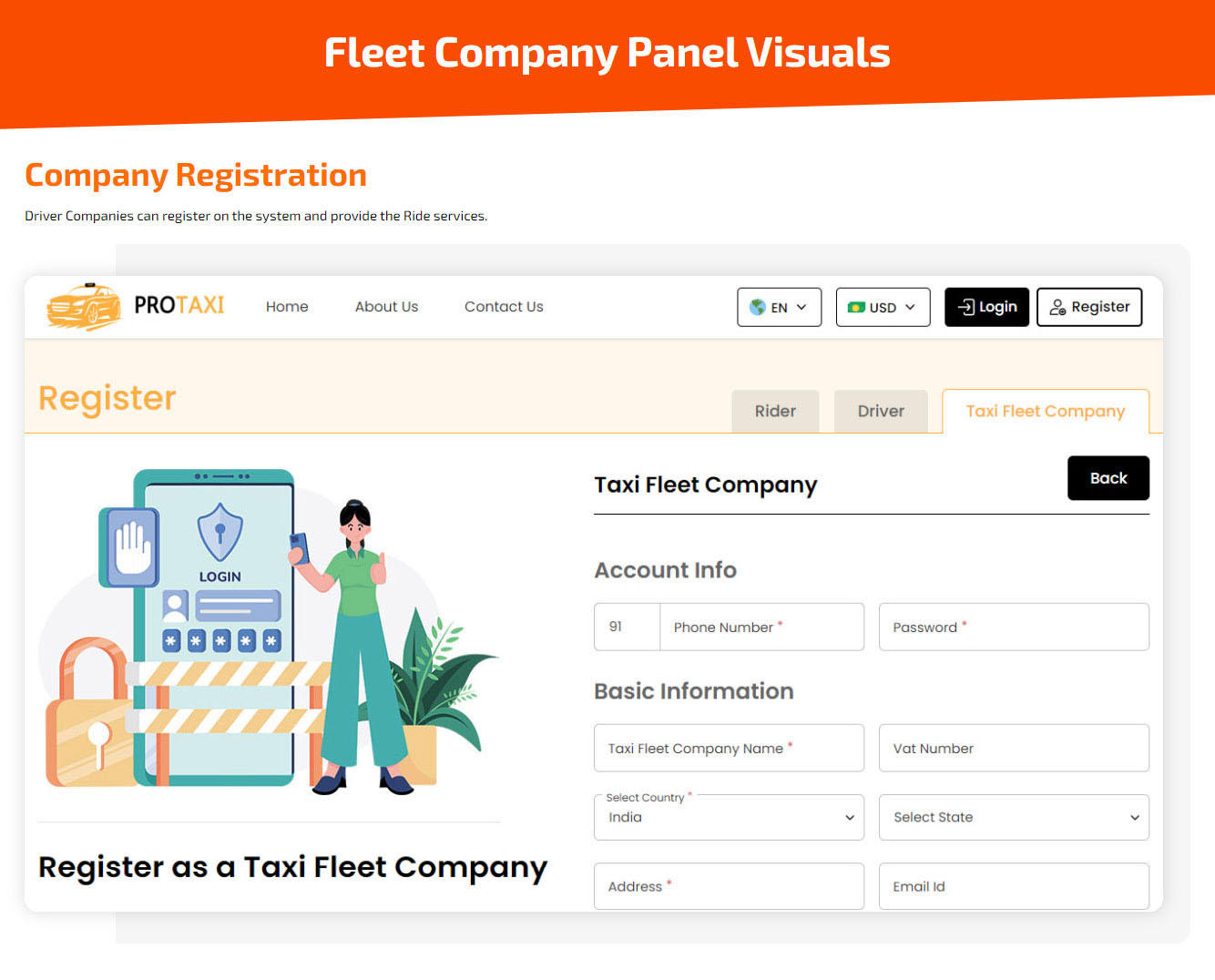Open the EN language dropdown

pyautogui.click(x=779, y=307)
